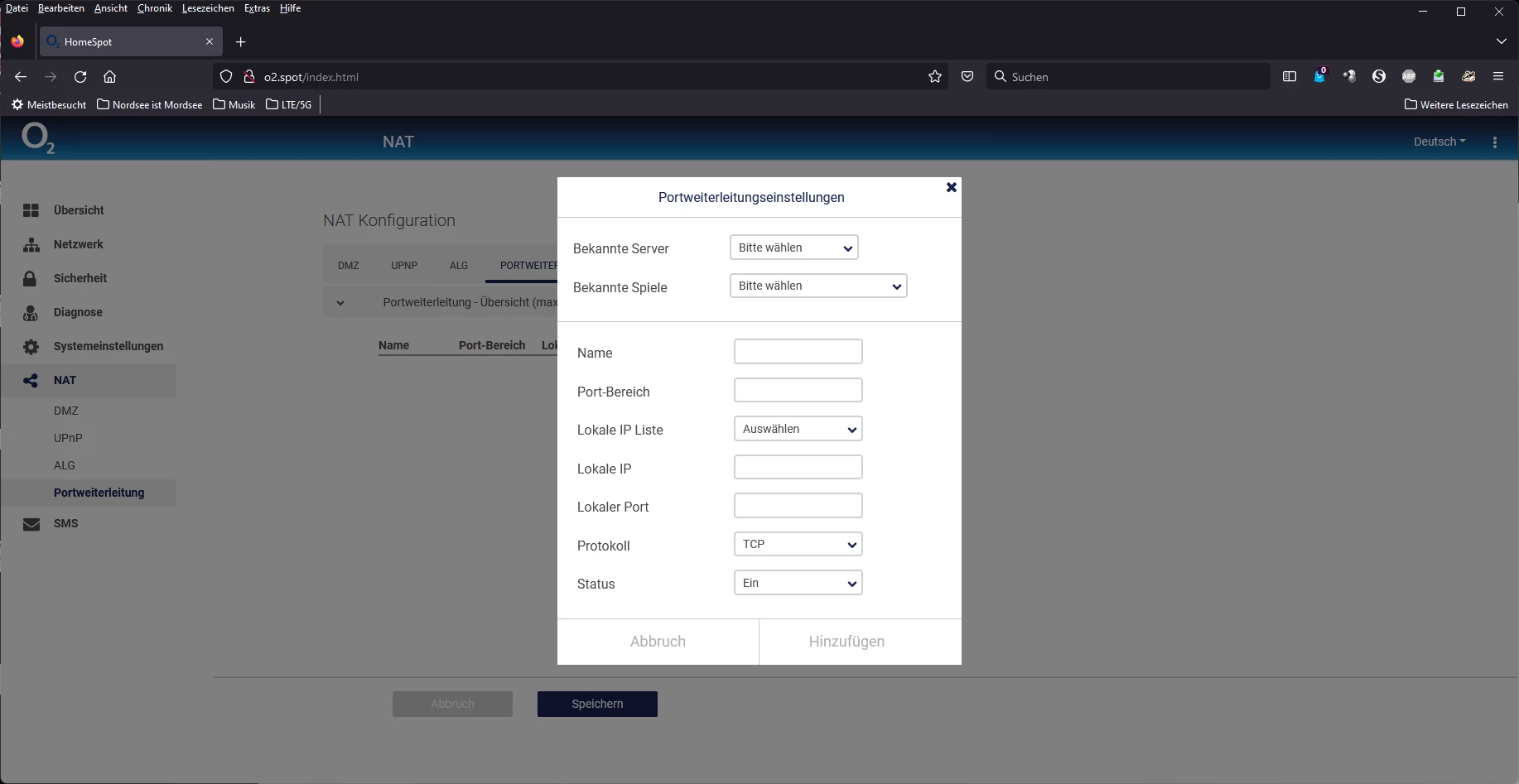This screenshot has width=1519, height=784.
Task: Select DMZ in the NAT submenu
Action: 66,411
